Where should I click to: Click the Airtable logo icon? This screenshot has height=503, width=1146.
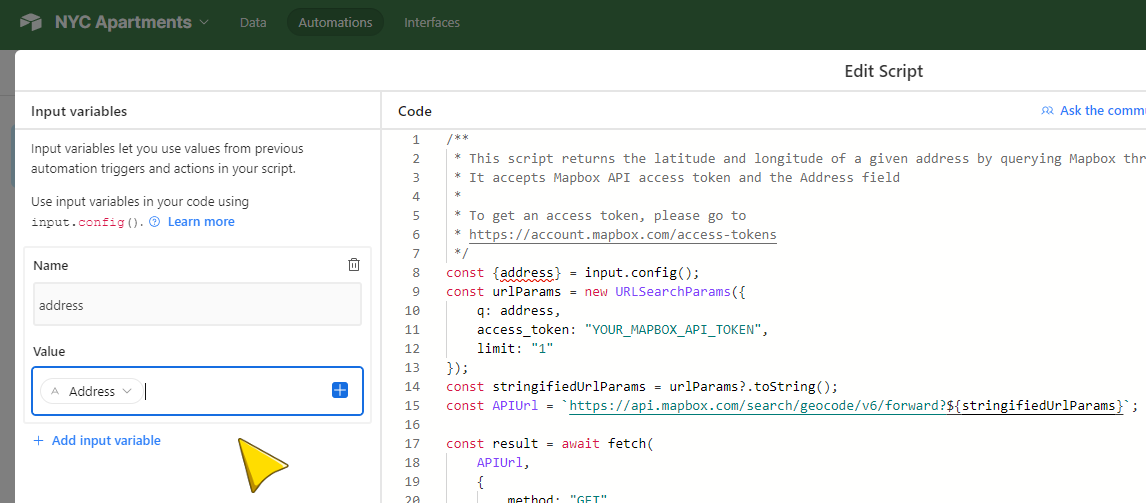[x=31, y=22]
